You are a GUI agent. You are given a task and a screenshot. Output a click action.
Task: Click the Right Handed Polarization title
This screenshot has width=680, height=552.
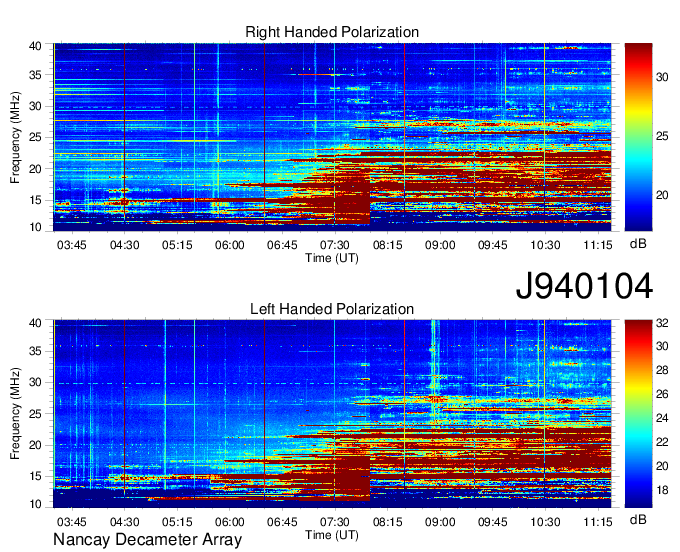[x=332, y=32]
